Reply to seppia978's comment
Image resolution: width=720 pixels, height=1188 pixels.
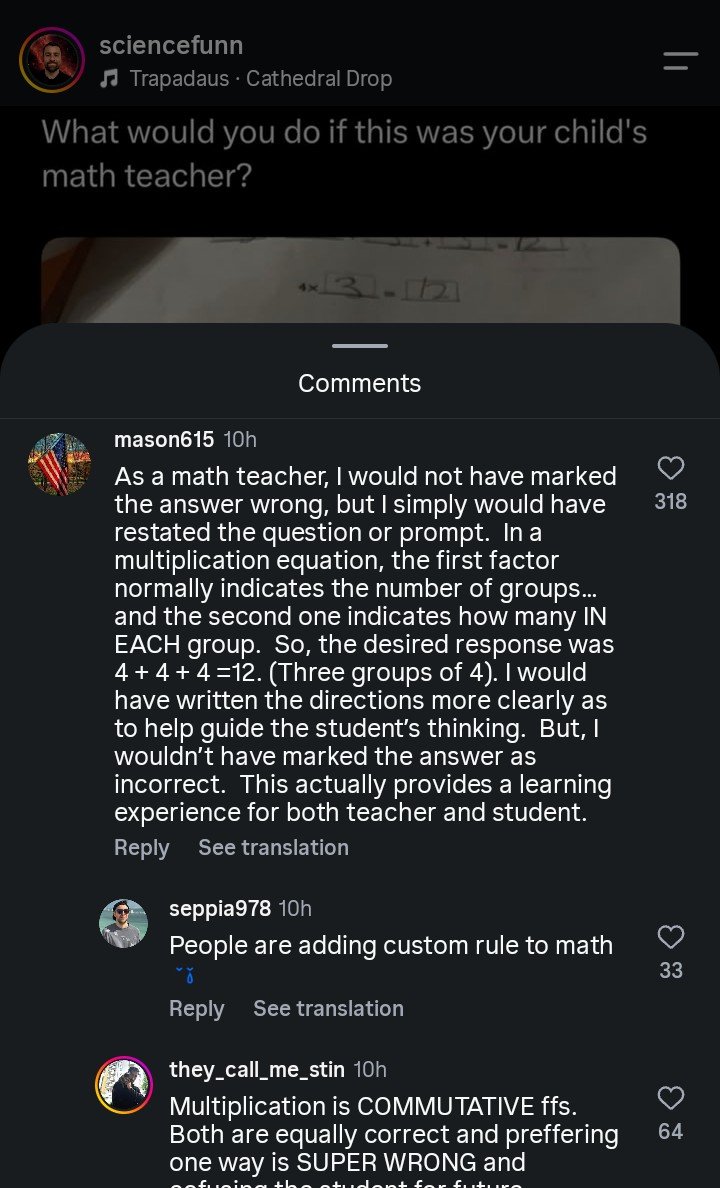click(196, 1009)
